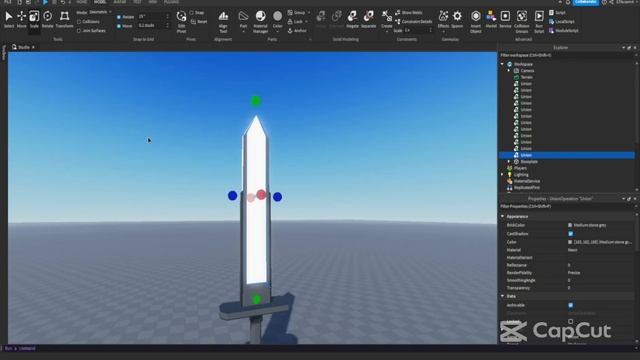The width and height of the screenshot is (640, 360).
Task: Click the BrickColor swatch
Action: click(570, 225)
